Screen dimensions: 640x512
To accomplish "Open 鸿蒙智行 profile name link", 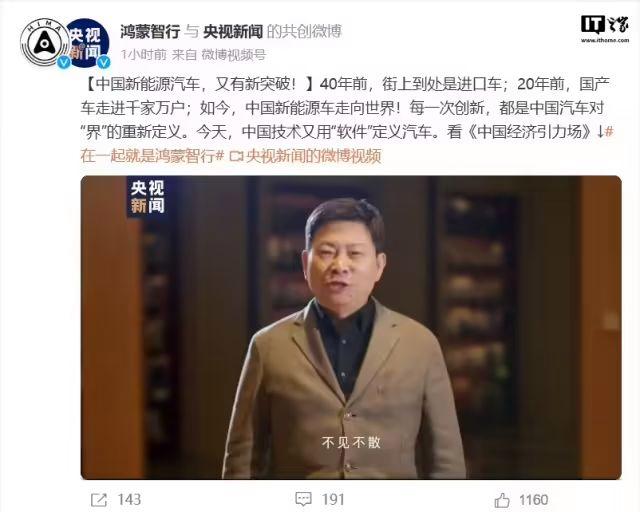I will pyautogui.click(x=150, y=31).
